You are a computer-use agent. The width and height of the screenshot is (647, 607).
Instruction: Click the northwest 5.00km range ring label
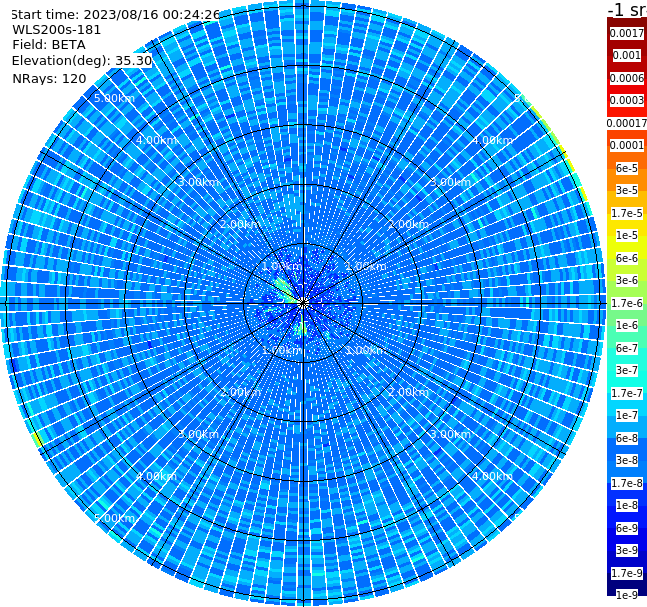114,98
